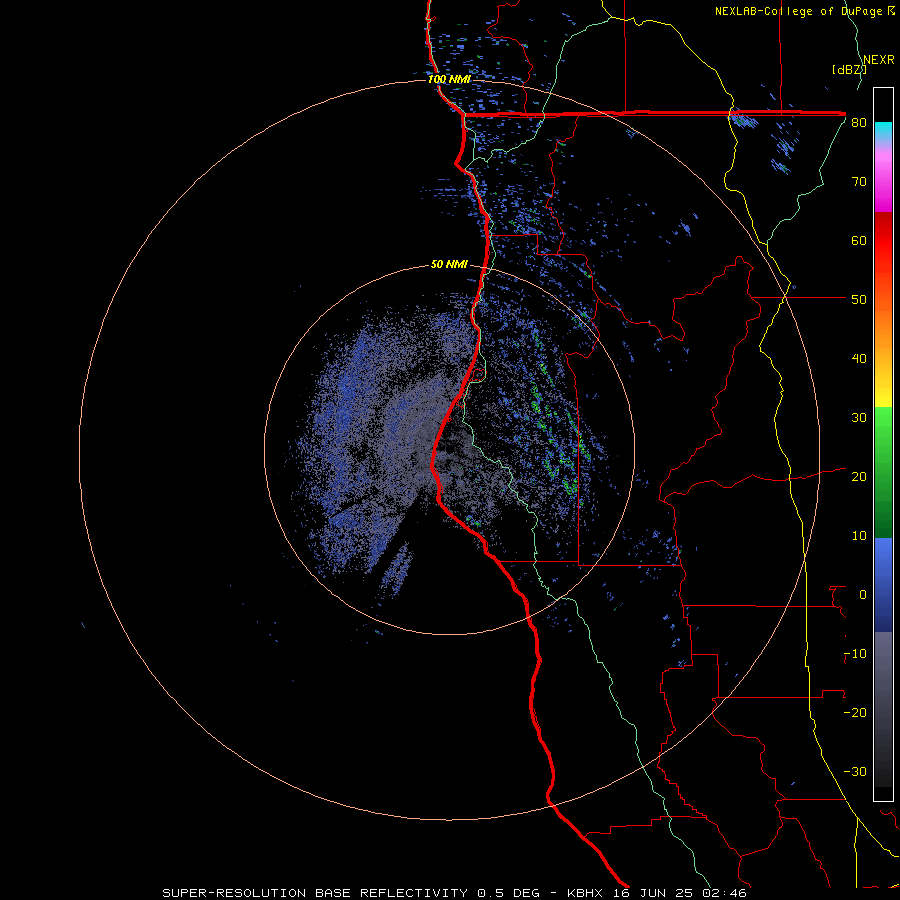
Task: Click the NEXR label above the color scale
Action: (879, 60)
